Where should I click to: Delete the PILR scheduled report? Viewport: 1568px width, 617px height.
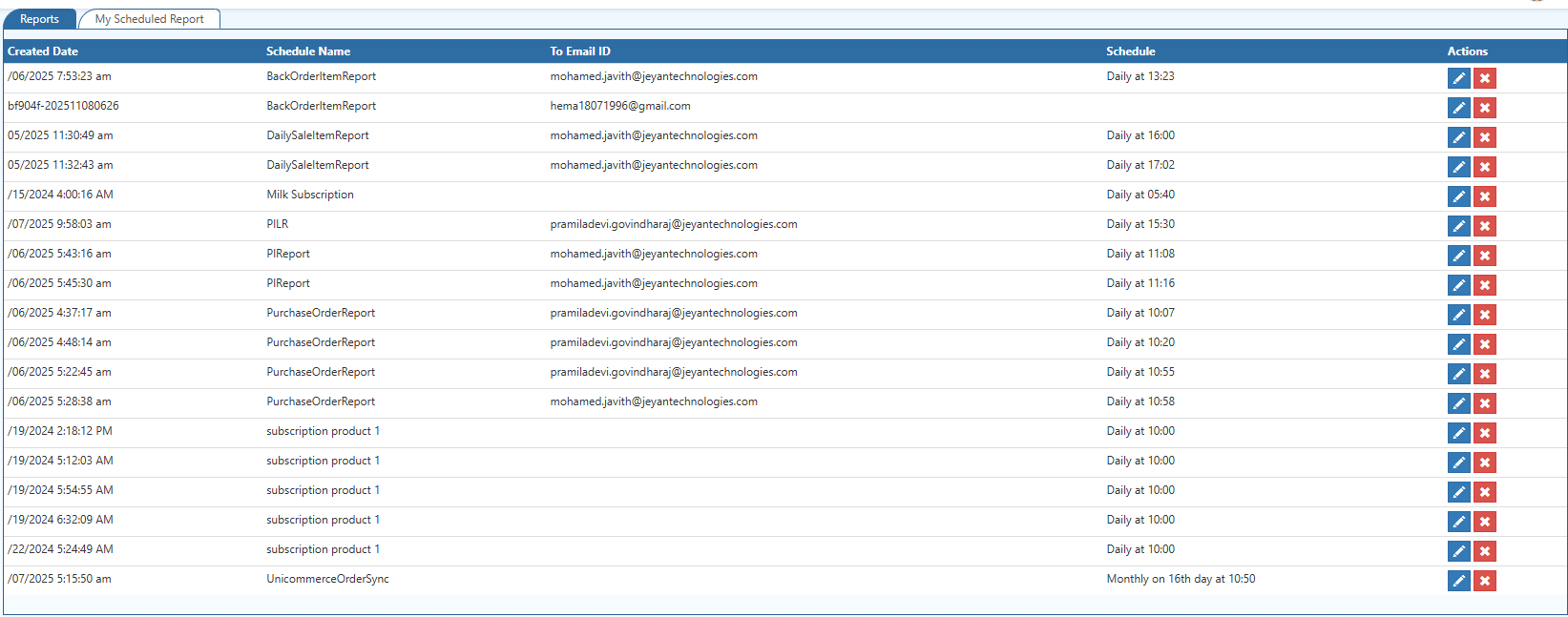1484,226
